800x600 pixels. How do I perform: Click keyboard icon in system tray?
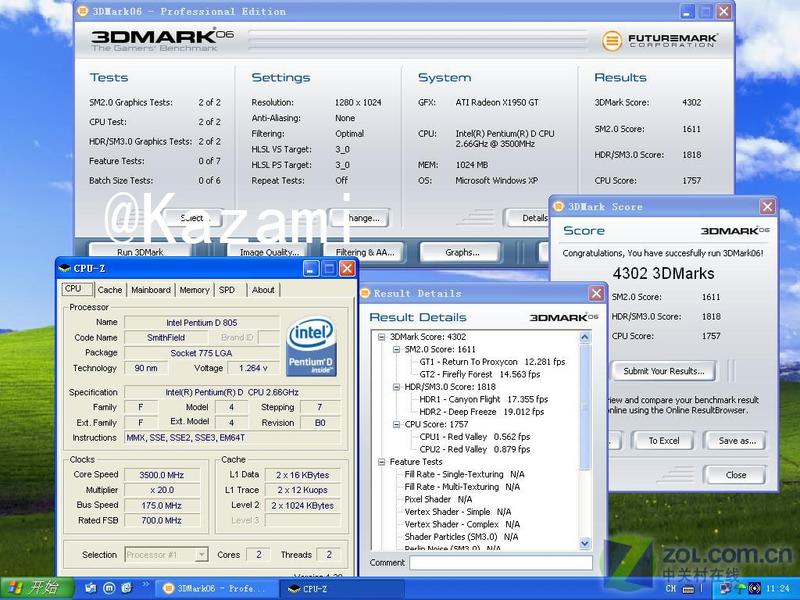[x=688, y=589]
